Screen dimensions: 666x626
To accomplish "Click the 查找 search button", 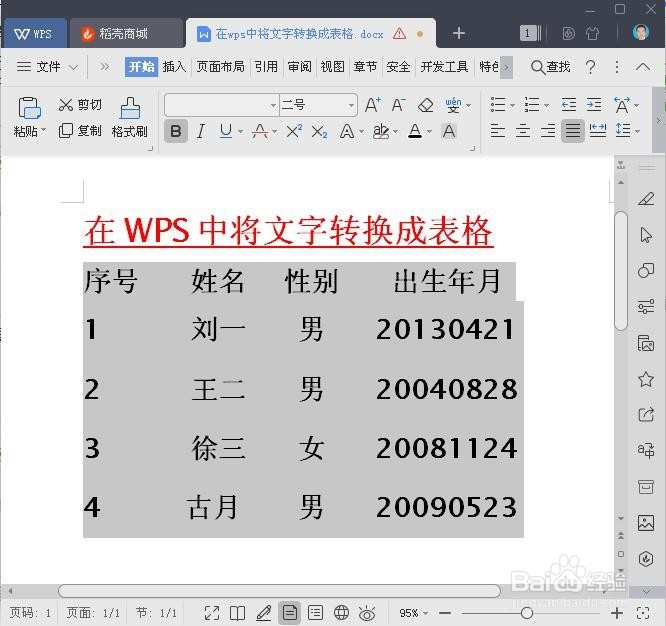I will point(550,67).
